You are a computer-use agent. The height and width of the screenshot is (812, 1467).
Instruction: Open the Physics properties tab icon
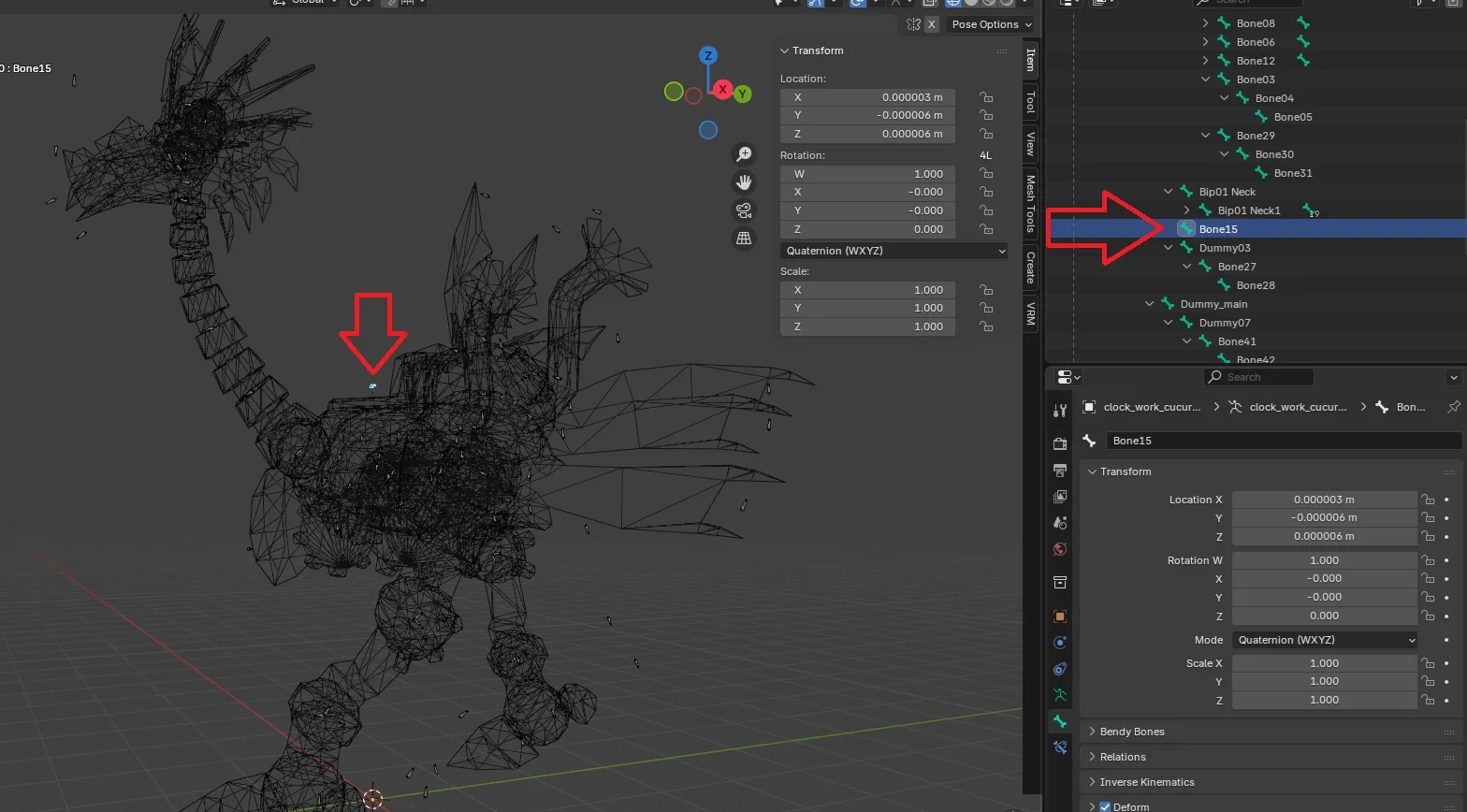pos(1060,643)
